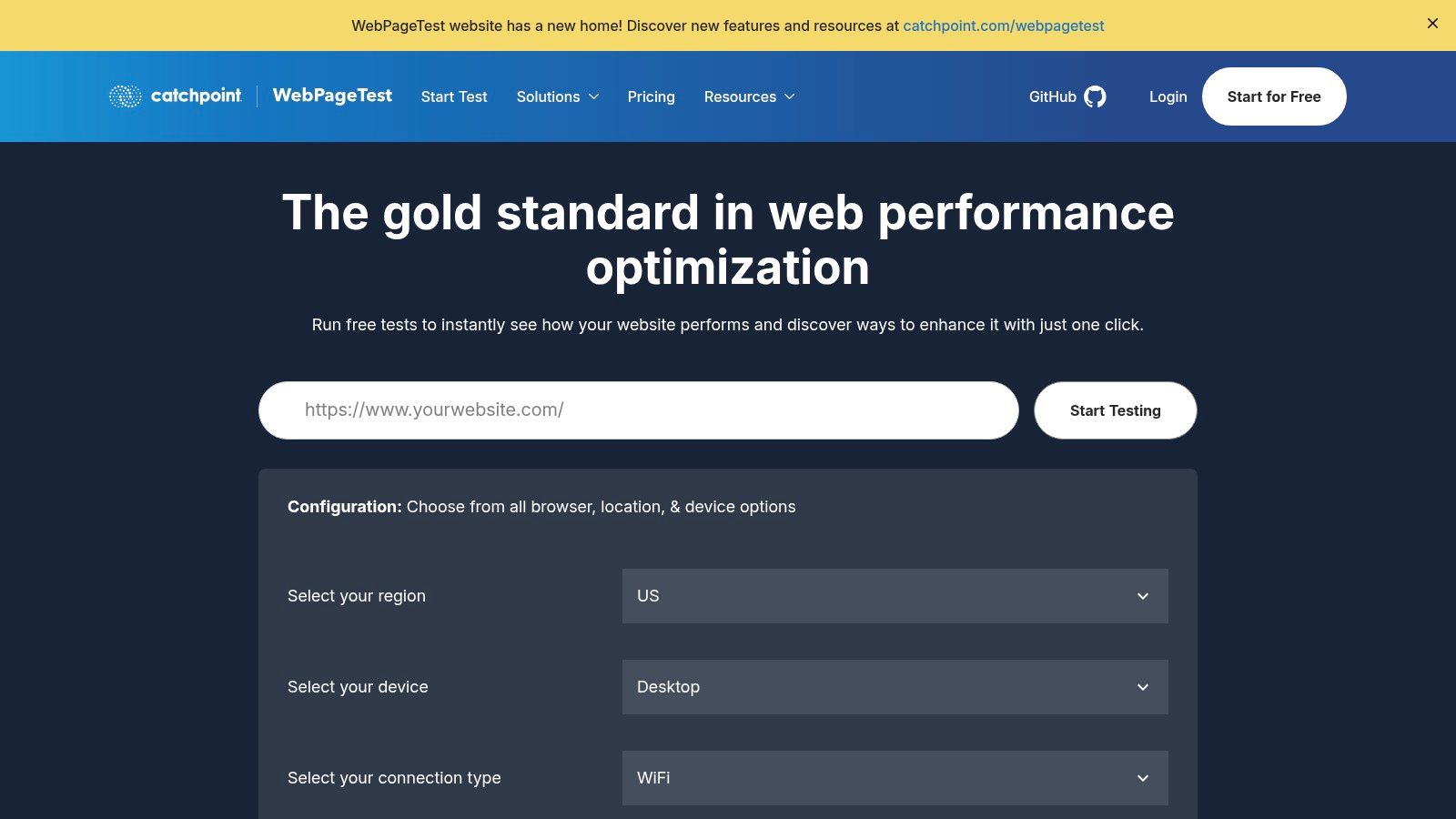
Task: Open the catchpoint.com/webpagetest link
Action: [x=1003, y=25]
